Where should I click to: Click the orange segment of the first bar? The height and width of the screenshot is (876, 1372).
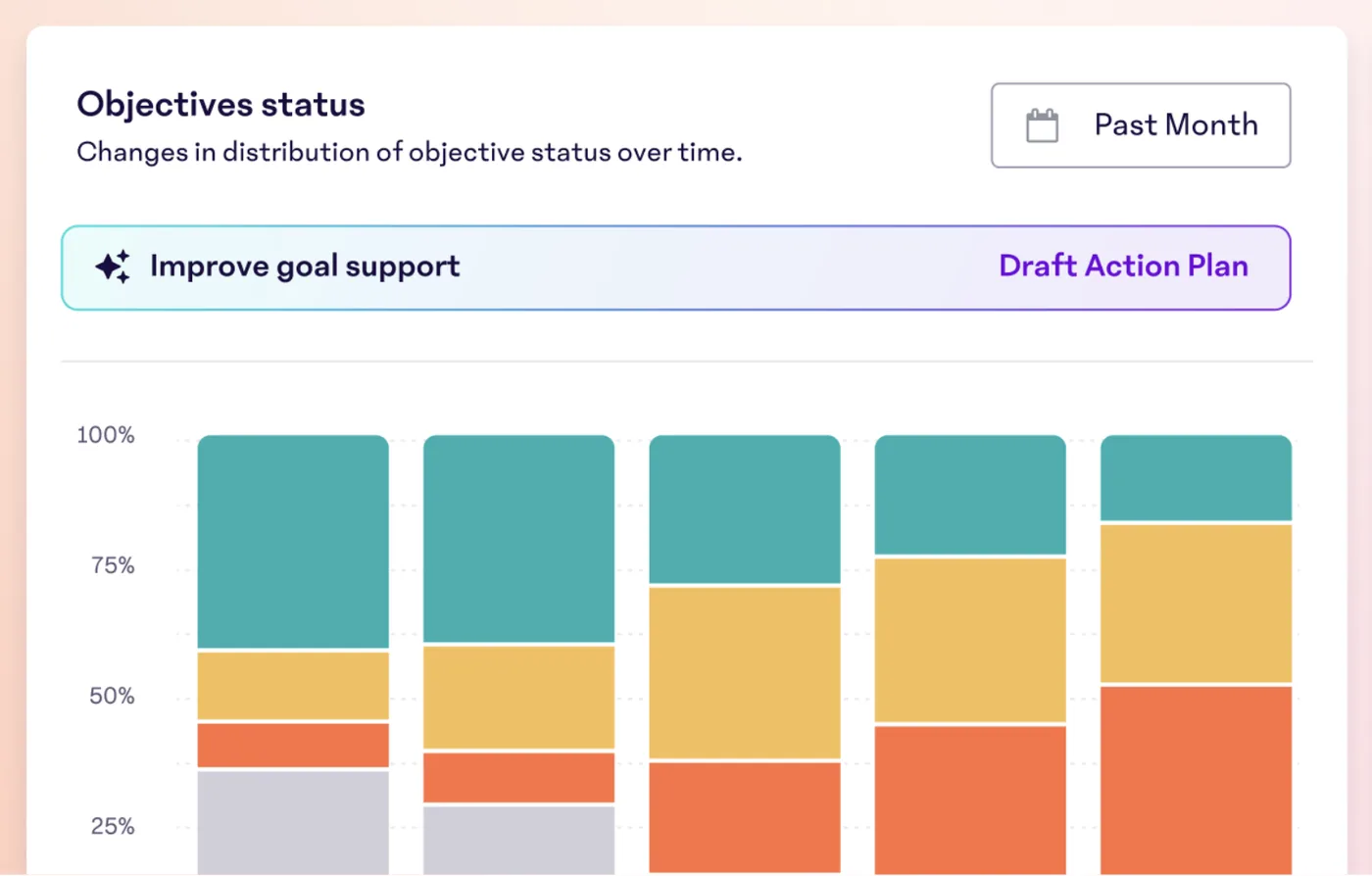click(x=293, y=746)
